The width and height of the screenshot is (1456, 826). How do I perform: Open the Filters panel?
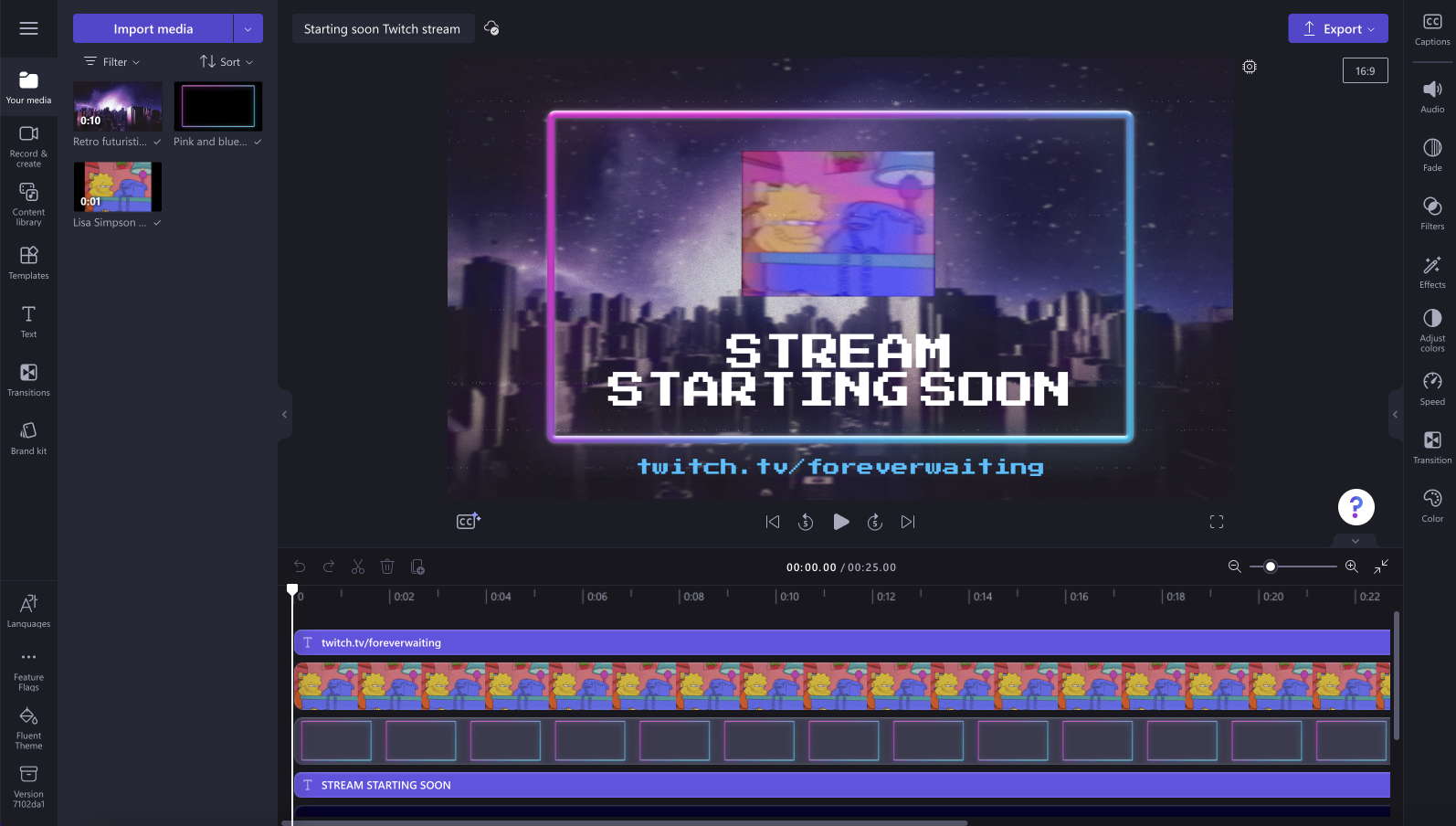pos(1432,213)
